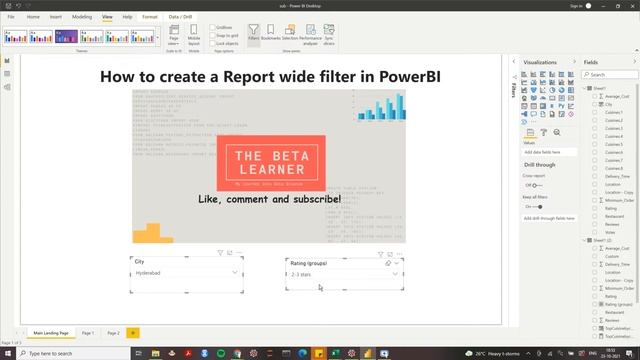Select the Main Landing Page tab
The height and width of the screenshot is (360, 640).
tap(51, 333)
